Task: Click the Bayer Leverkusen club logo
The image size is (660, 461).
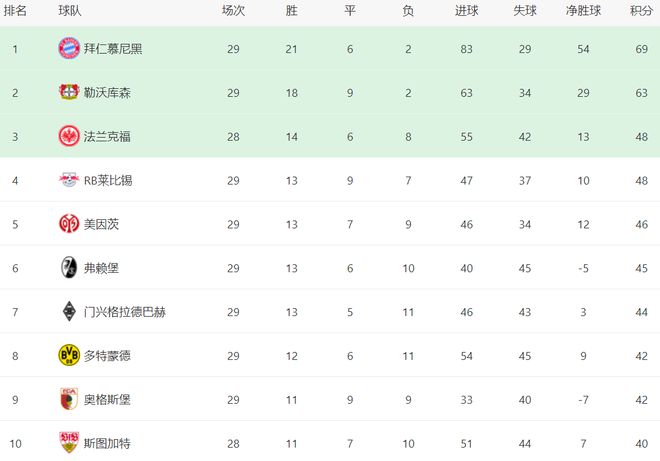Action: click(x=69, y=92)
